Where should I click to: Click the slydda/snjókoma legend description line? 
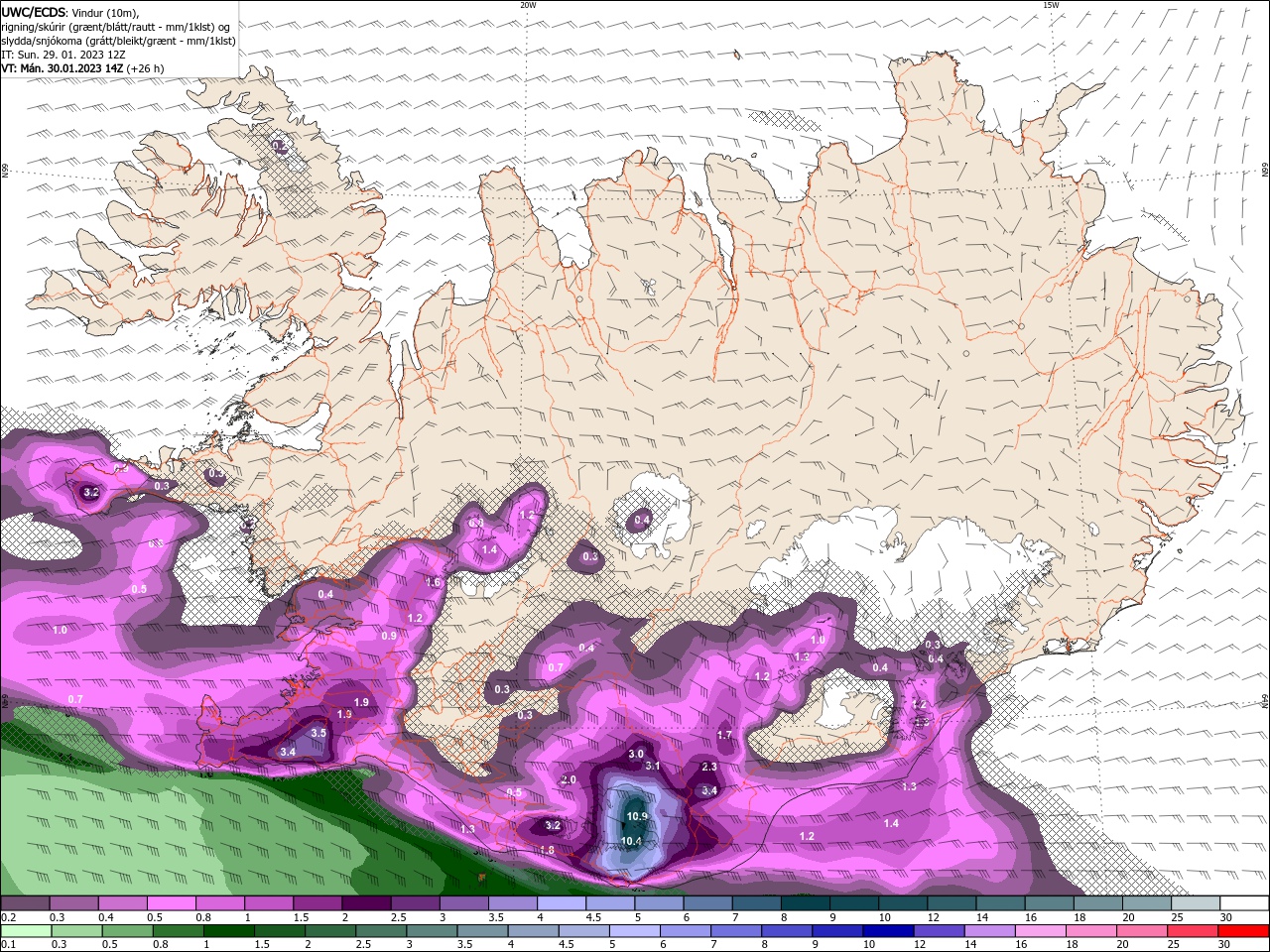click(x=119, y=41)
